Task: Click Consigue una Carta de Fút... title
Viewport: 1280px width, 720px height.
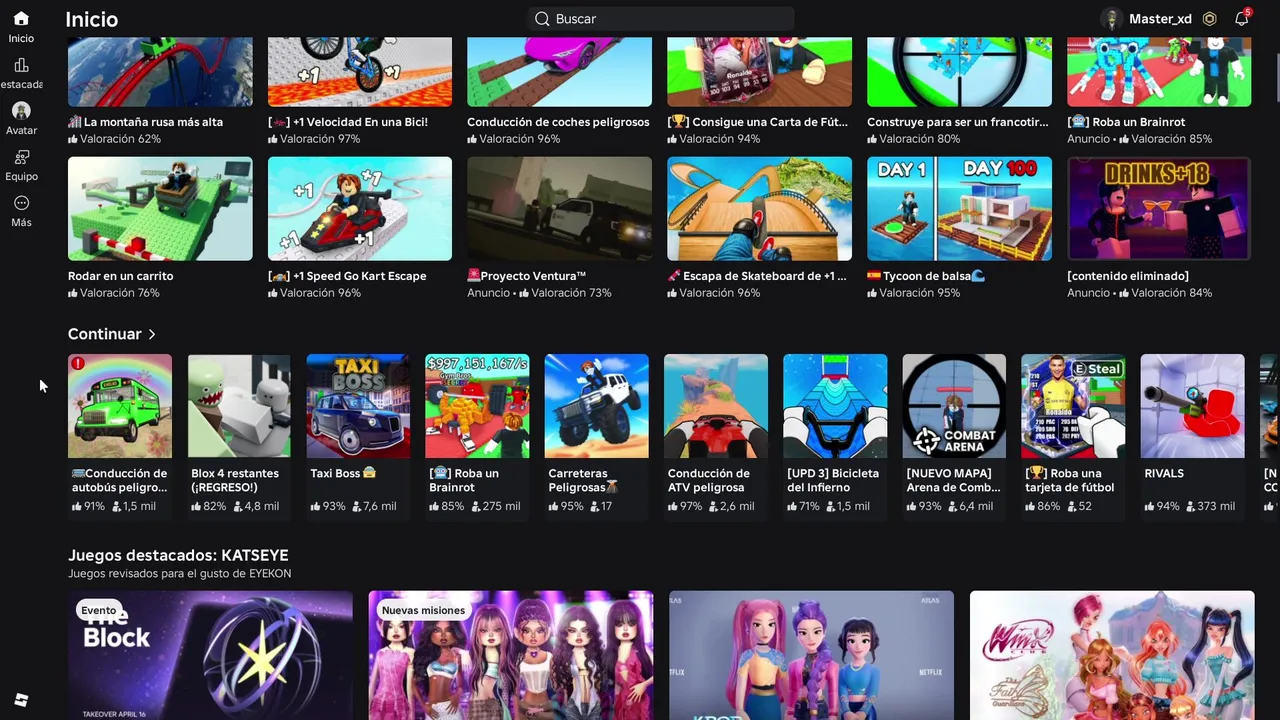Action: tap(758, 122)
